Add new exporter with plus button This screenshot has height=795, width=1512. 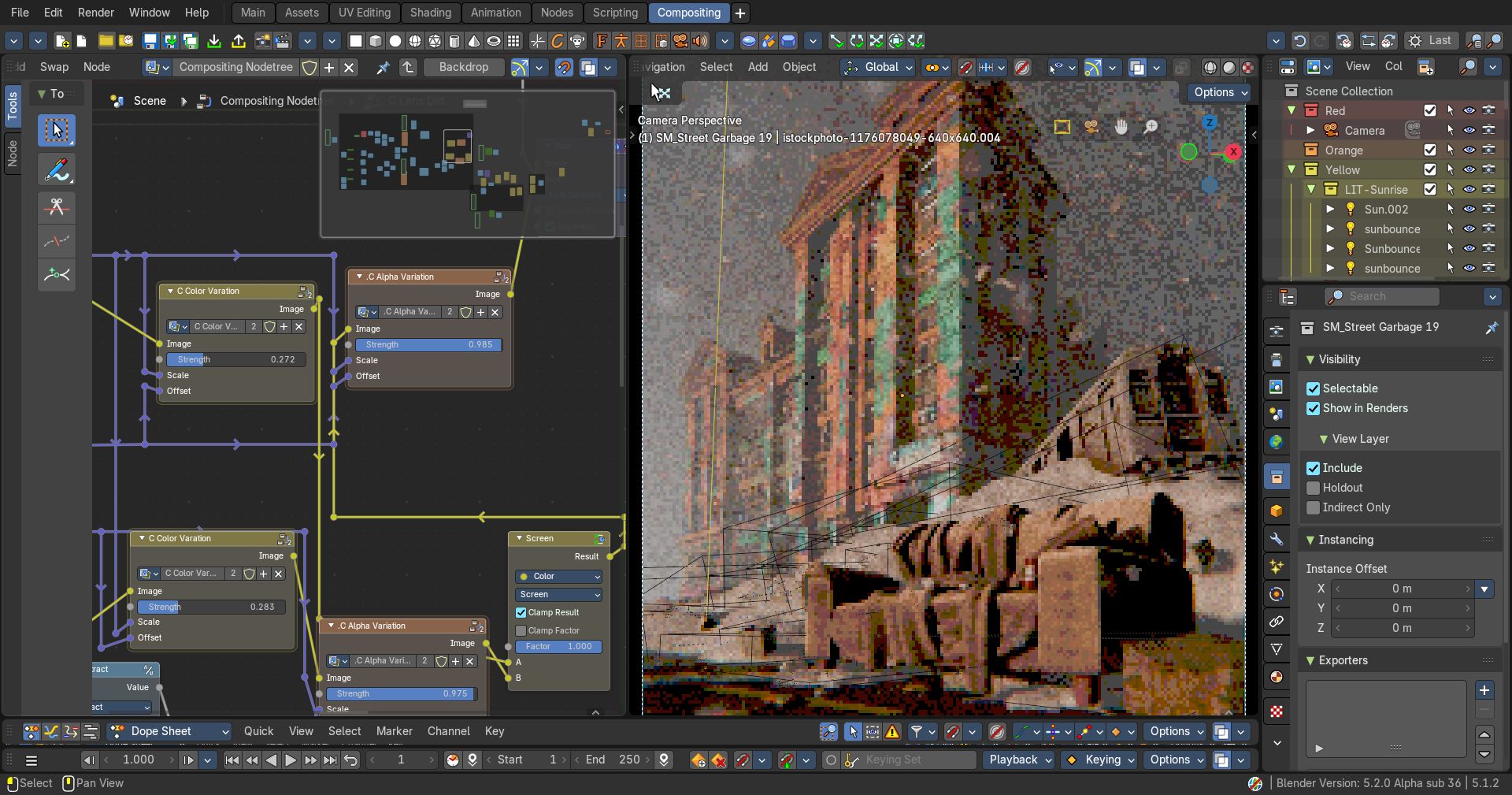[1484, 690]
